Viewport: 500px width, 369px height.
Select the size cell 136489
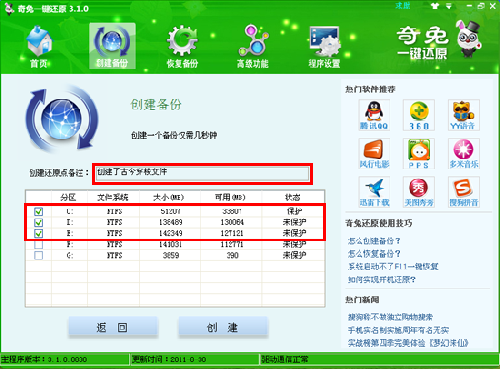[171, 222]
